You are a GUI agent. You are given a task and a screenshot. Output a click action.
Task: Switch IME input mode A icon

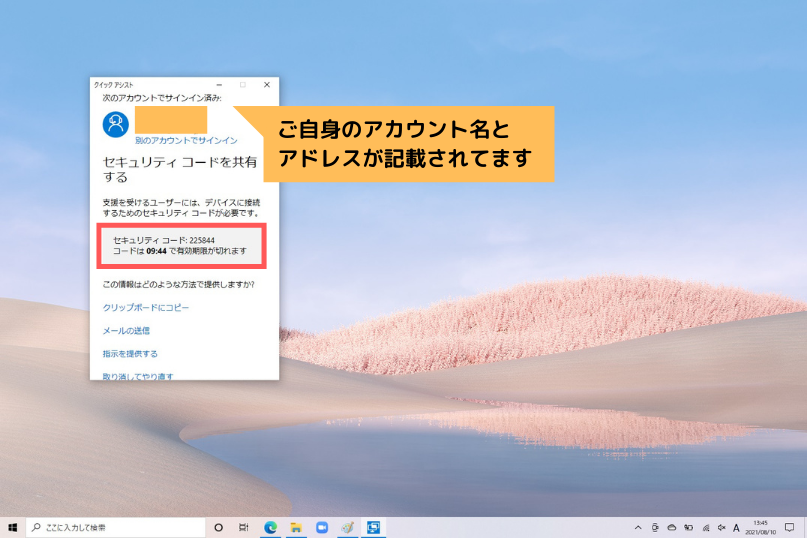coord(736,528)
